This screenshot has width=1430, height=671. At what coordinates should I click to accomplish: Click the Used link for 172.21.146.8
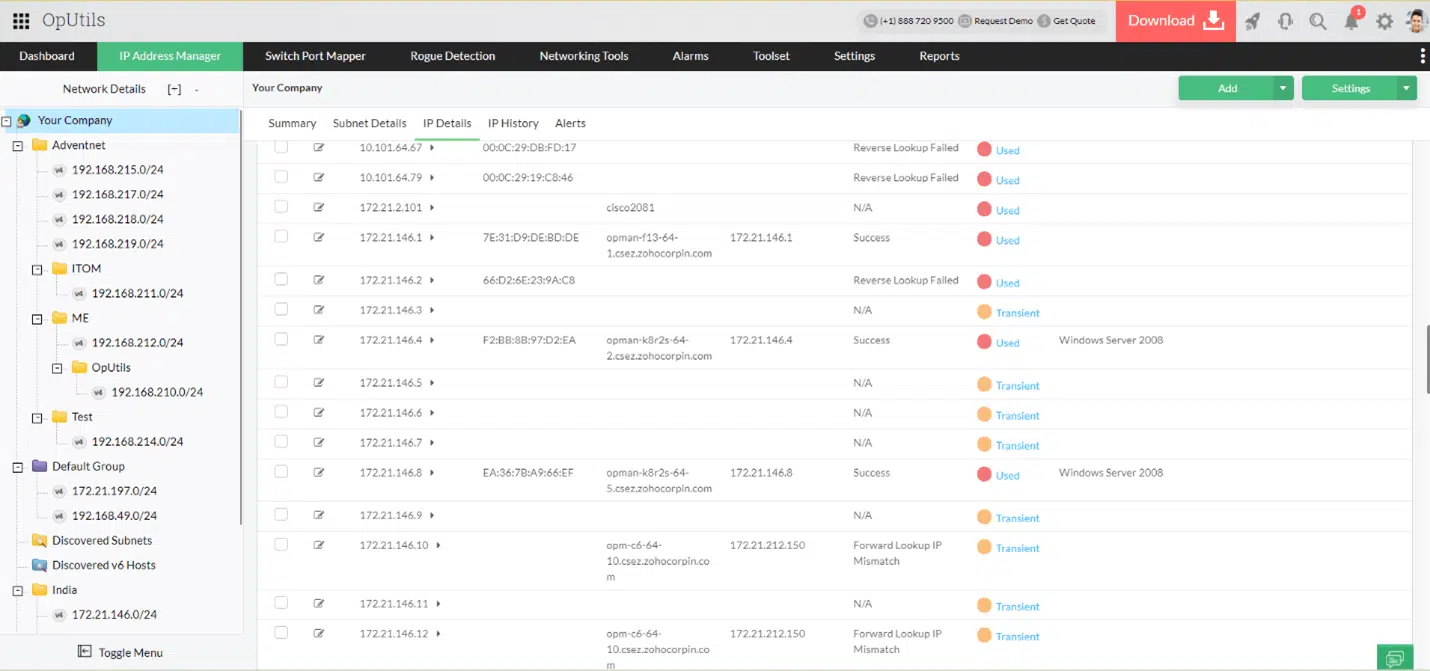[1007, 476]
